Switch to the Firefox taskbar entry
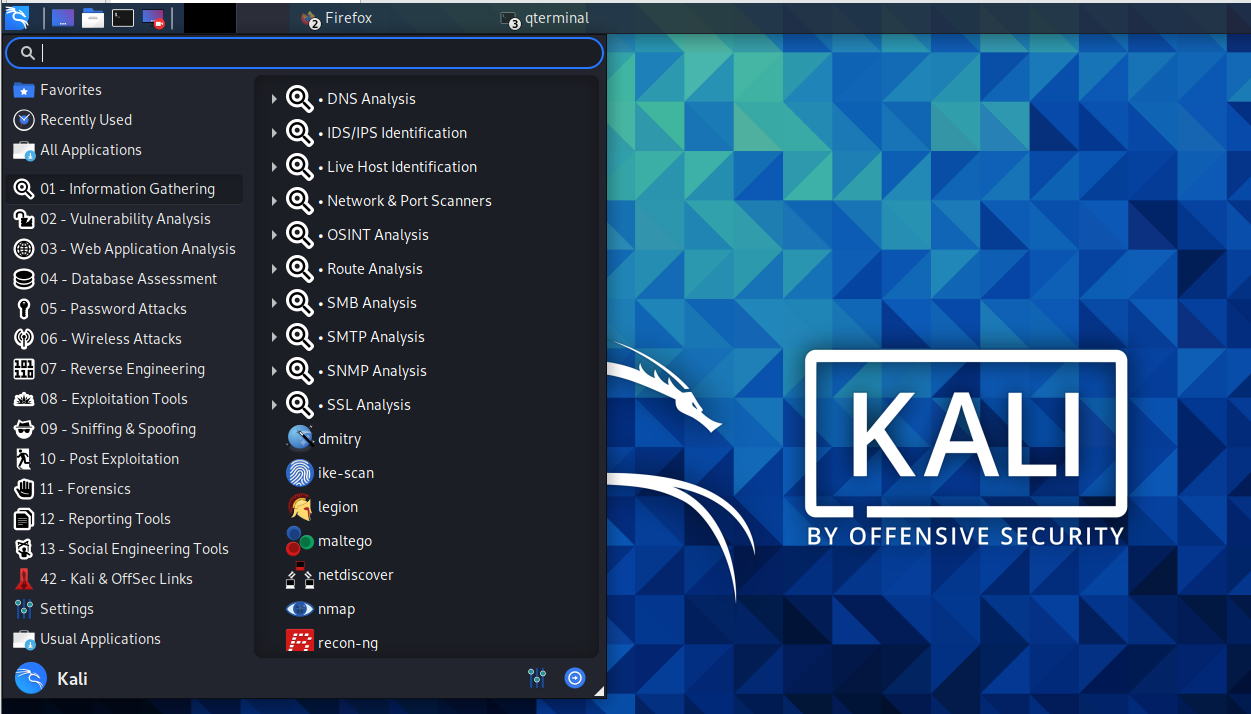Image resolution: width=1251 pixels, height=714 pixels. [x=336, y=18]
